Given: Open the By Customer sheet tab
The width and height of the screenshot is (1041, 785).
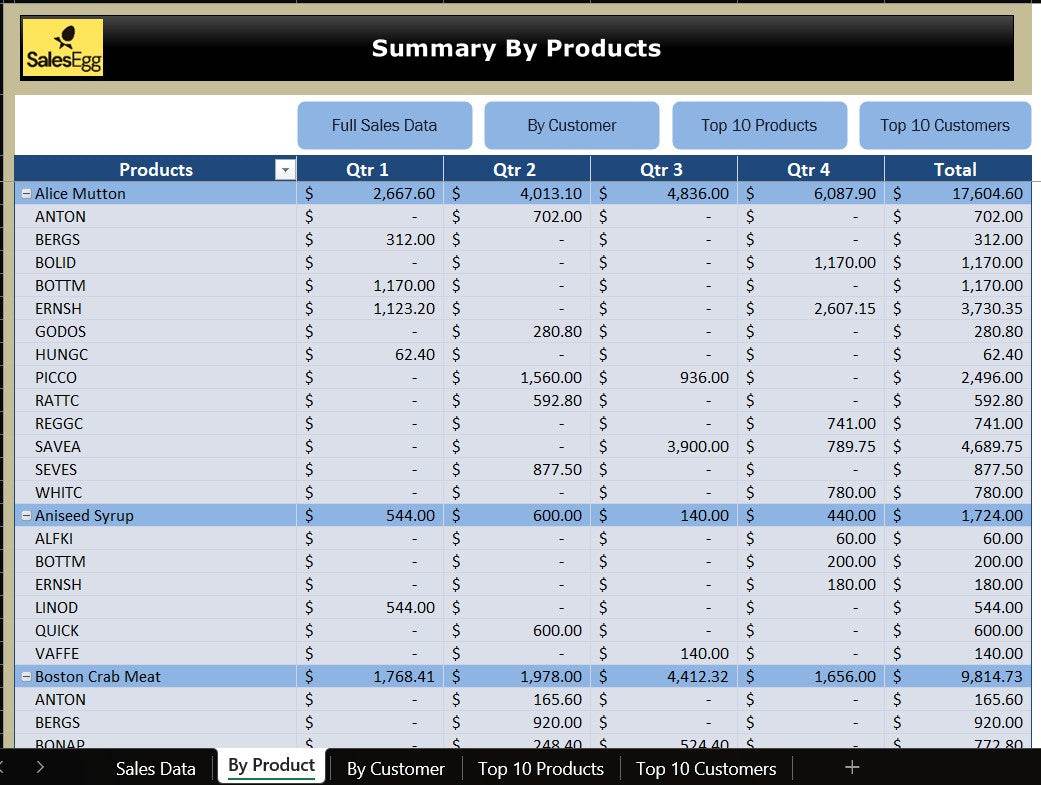Looking at the screenshot, I should point(395,768).
